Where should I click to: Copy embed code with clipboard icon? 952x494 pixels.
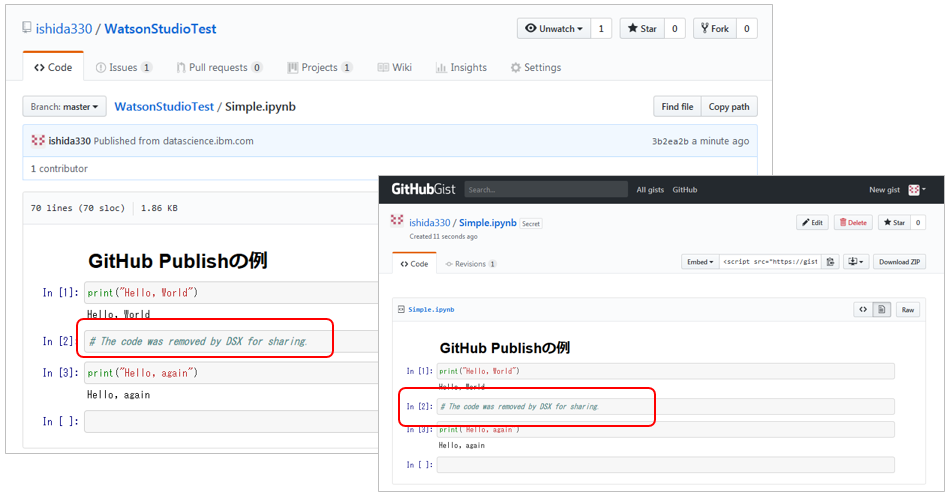[830, 262]
